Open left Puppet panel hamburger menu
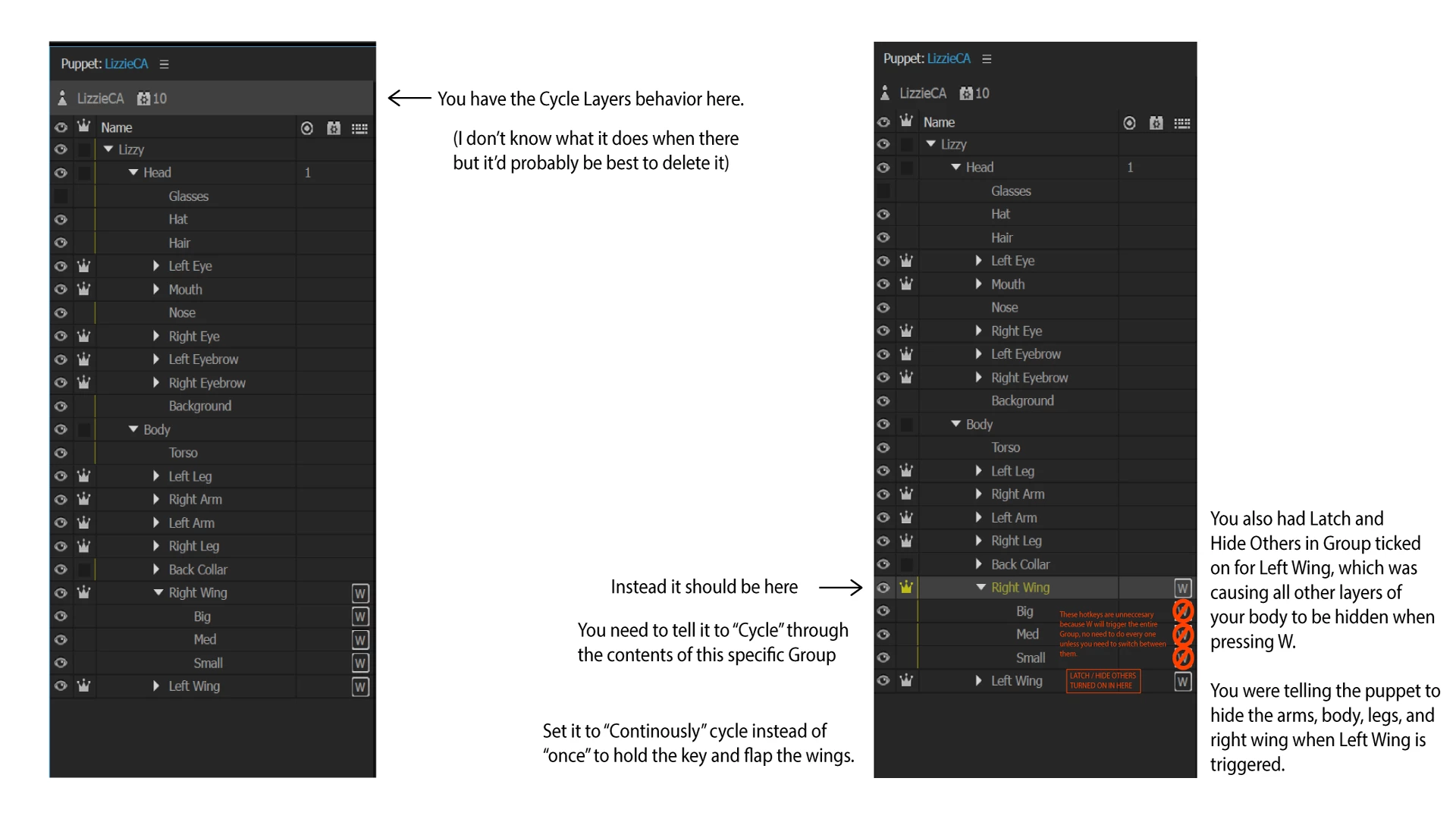This screenshot has width=1456, height=819. (x=164, y=64)
